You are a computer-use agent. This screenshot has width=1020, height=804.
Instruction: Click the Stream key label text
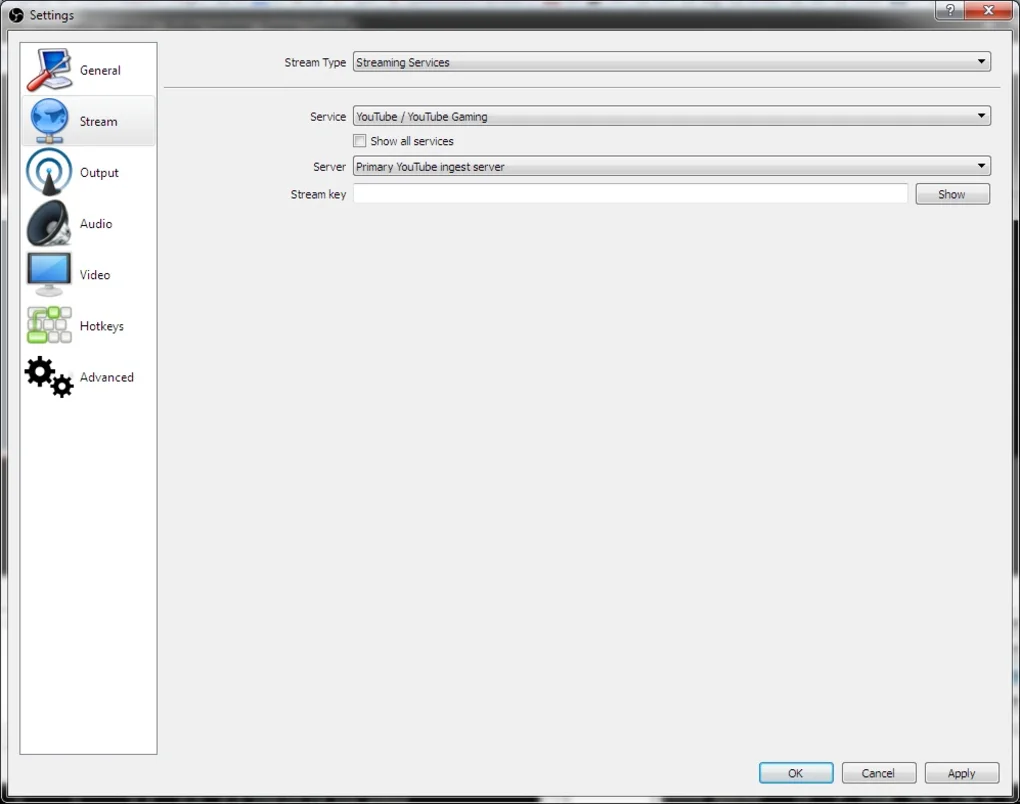pyautogui.click(x=318, y=194)
